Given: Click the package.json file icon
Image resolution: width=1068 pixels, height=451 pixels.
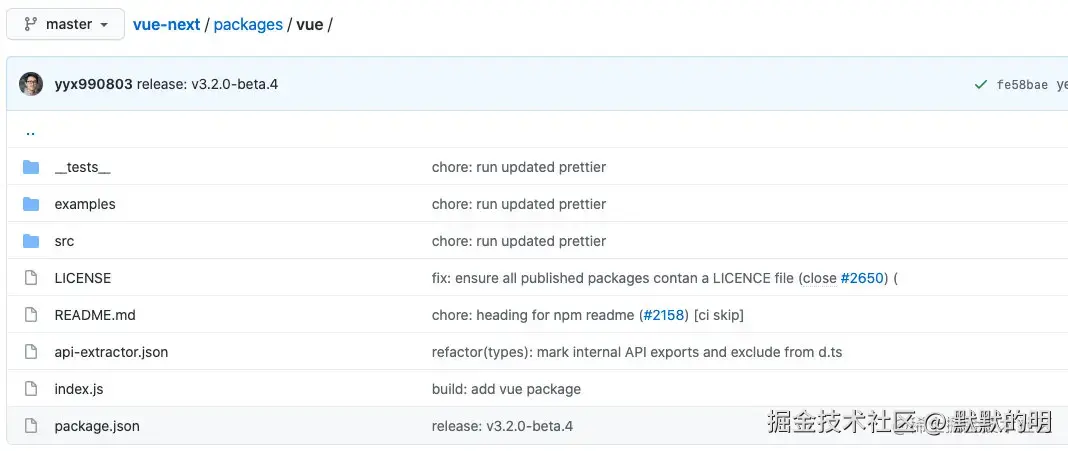Looking at the screenshot, I should click(x=31, y=426).
